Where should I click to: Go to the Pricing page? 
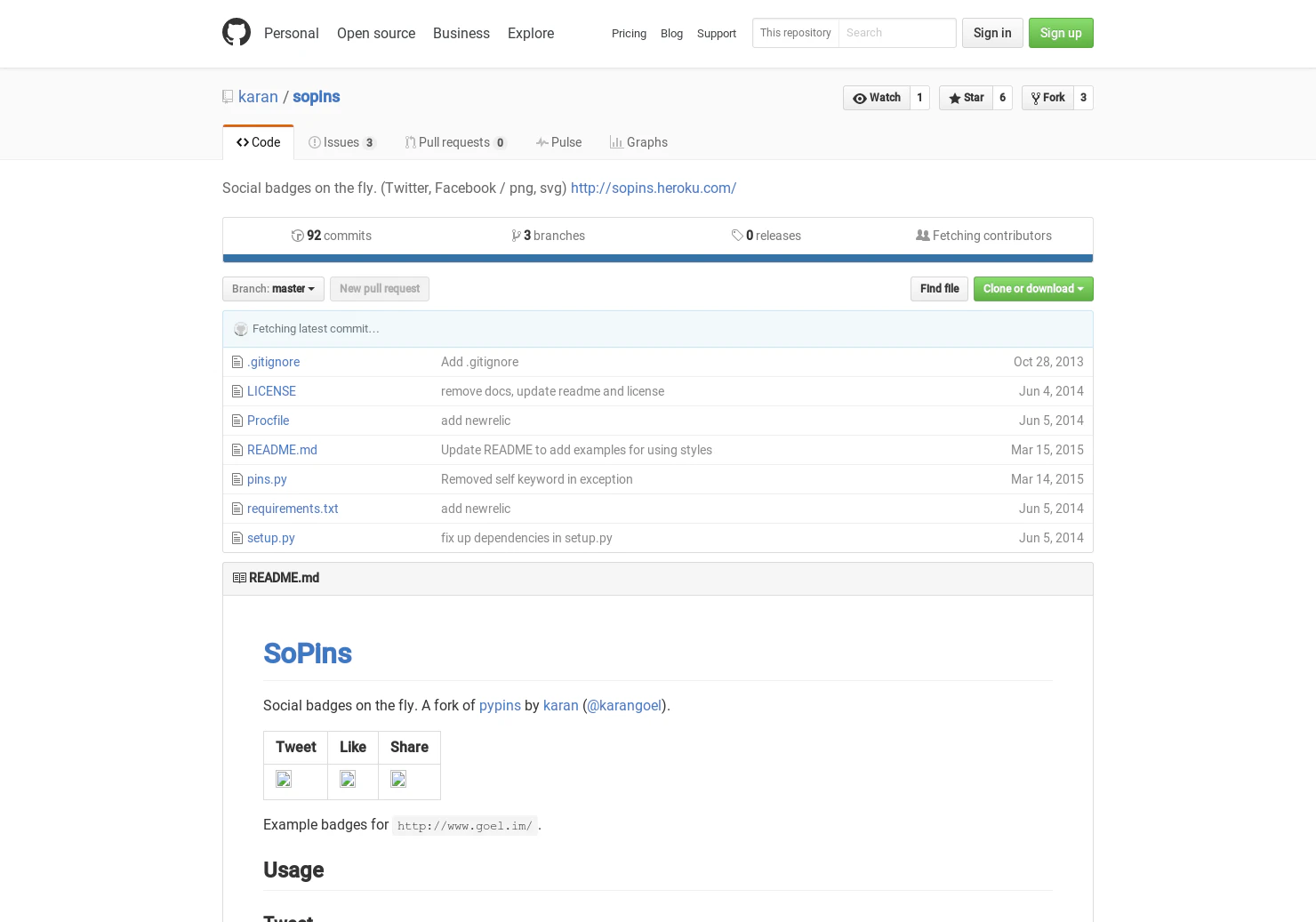click(x=629, y=34)
